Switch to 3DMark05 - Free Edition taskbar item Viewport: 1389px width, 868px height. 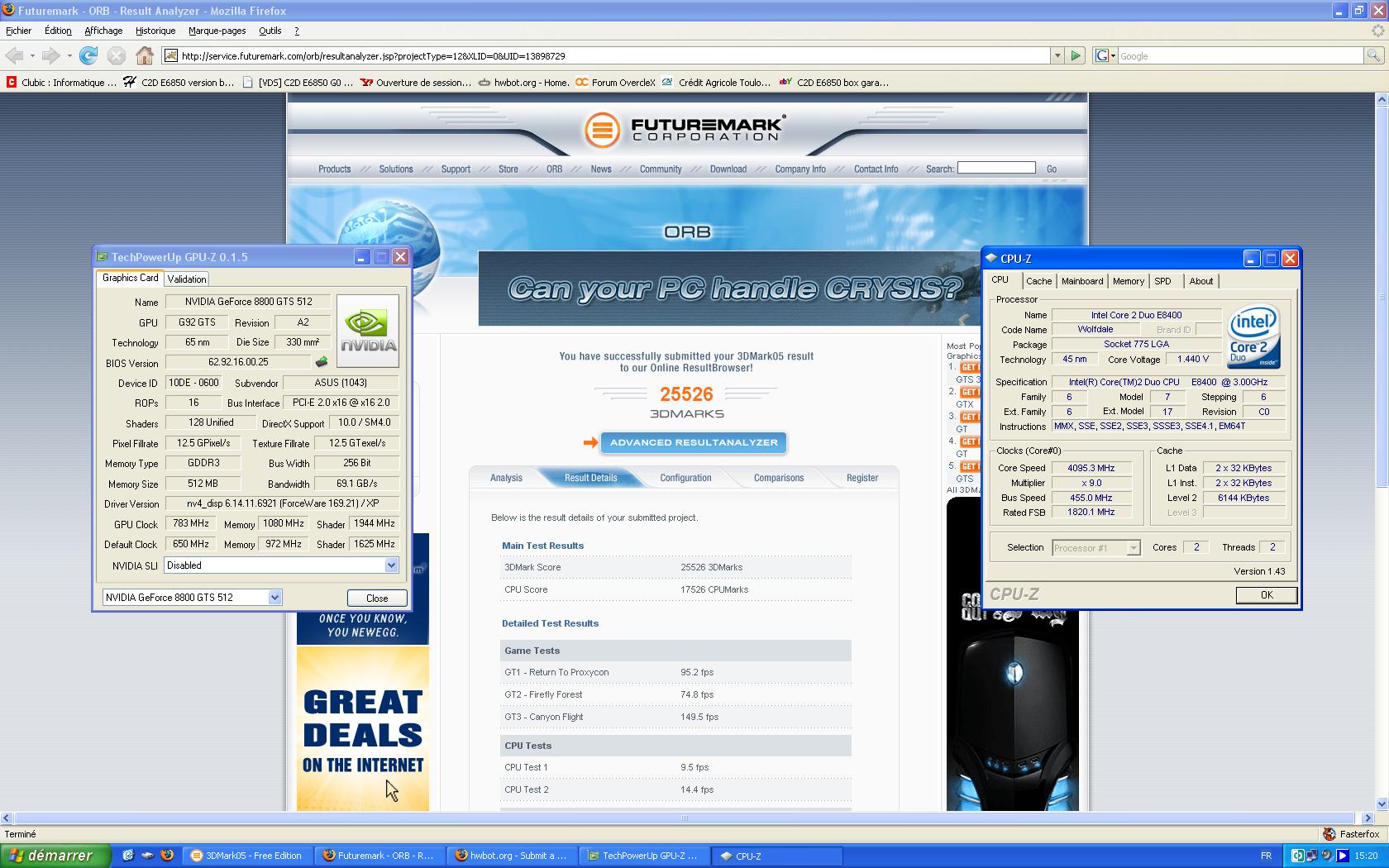pyautogui.click(x=246, y=856)
